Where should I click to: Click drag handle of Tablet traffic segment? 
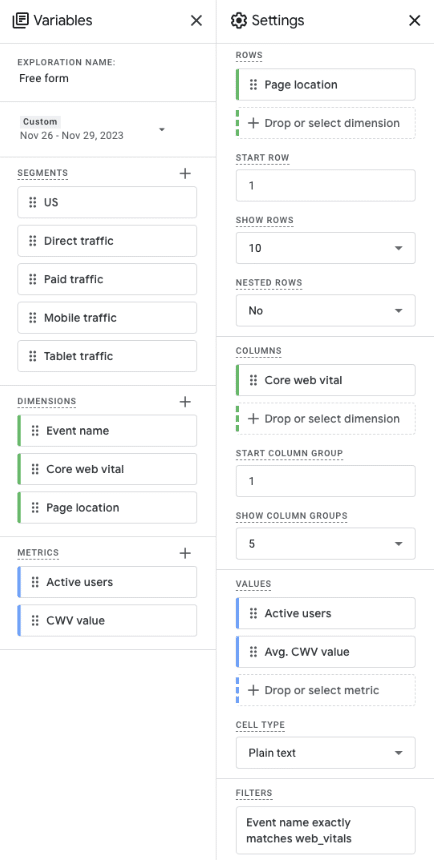coord(33,356)
